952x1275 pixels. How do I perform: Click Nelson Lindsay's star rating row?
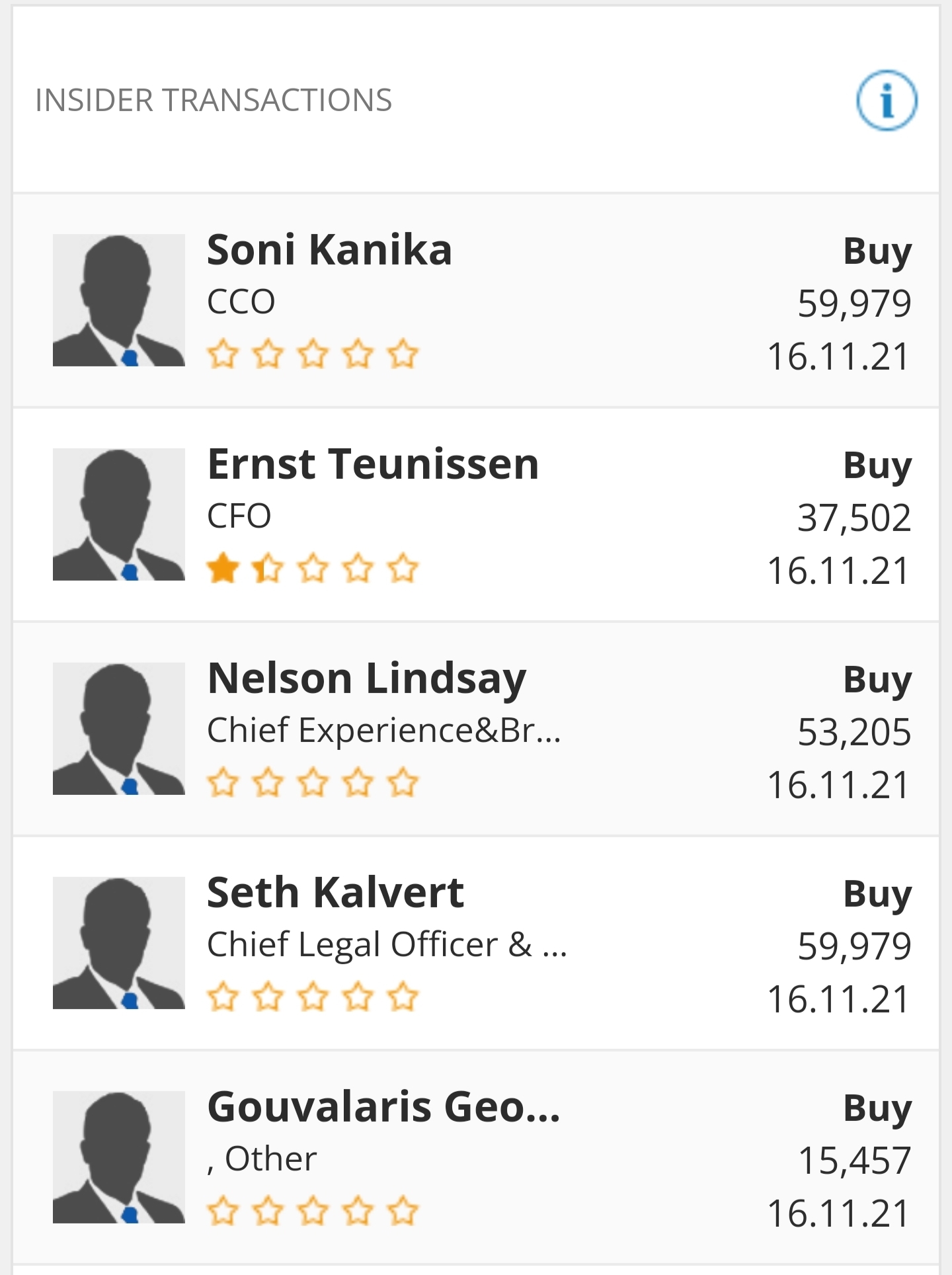coord(313,783)
